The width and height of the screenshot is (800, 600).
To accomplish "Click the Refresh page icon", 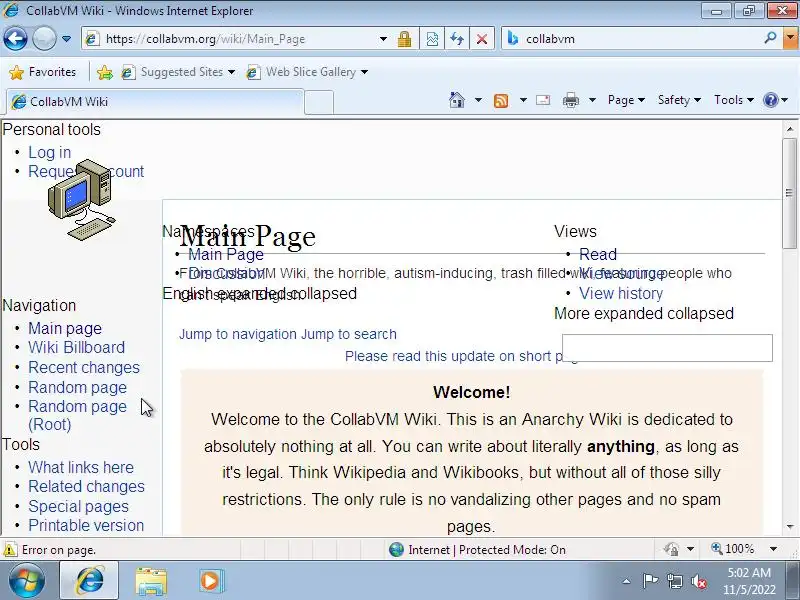I will click(x=457, y=39).
